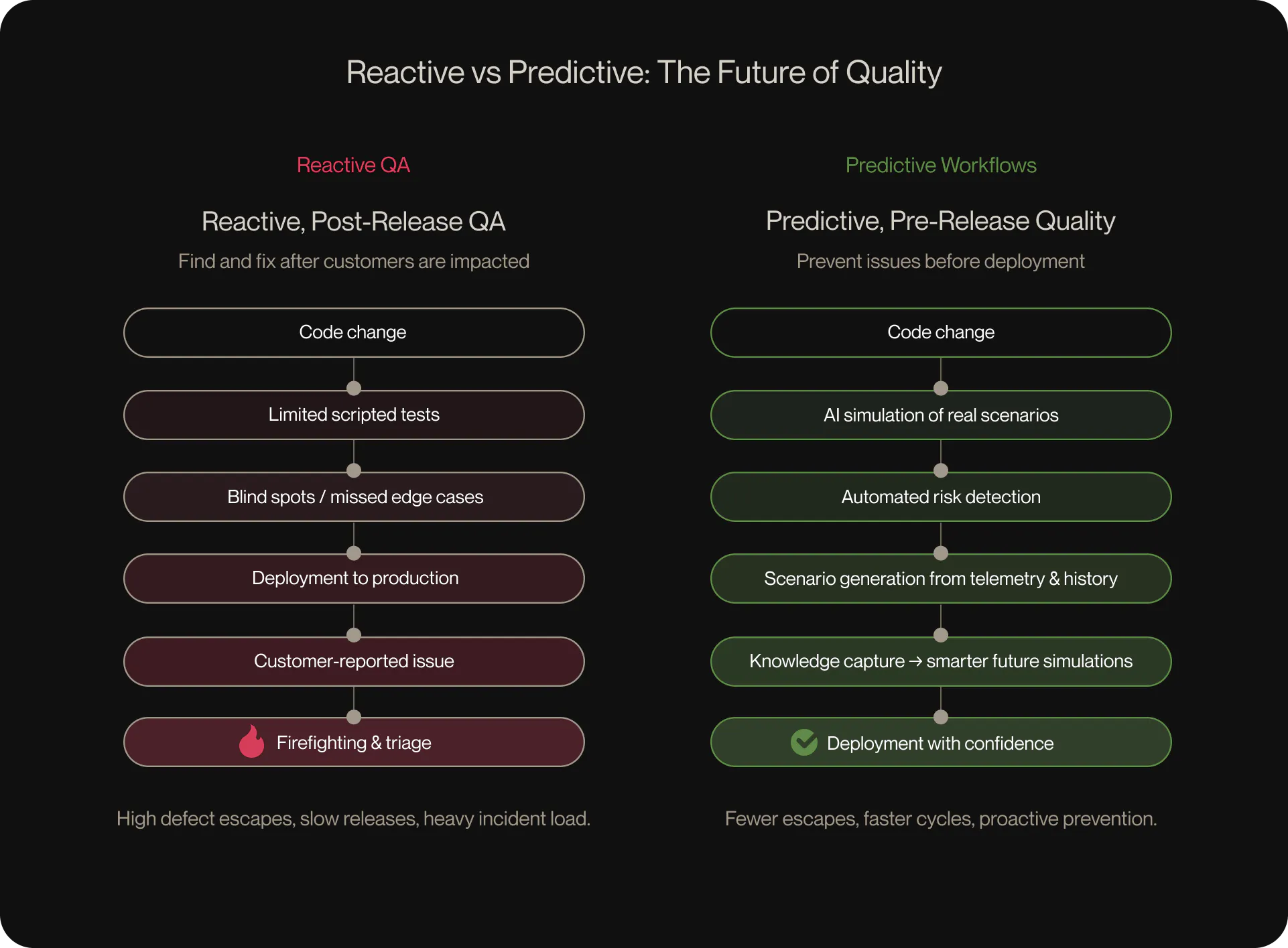1288x948 pixels.
Task: Click Blind spots / missed edge cases
Action: (354, 497)
